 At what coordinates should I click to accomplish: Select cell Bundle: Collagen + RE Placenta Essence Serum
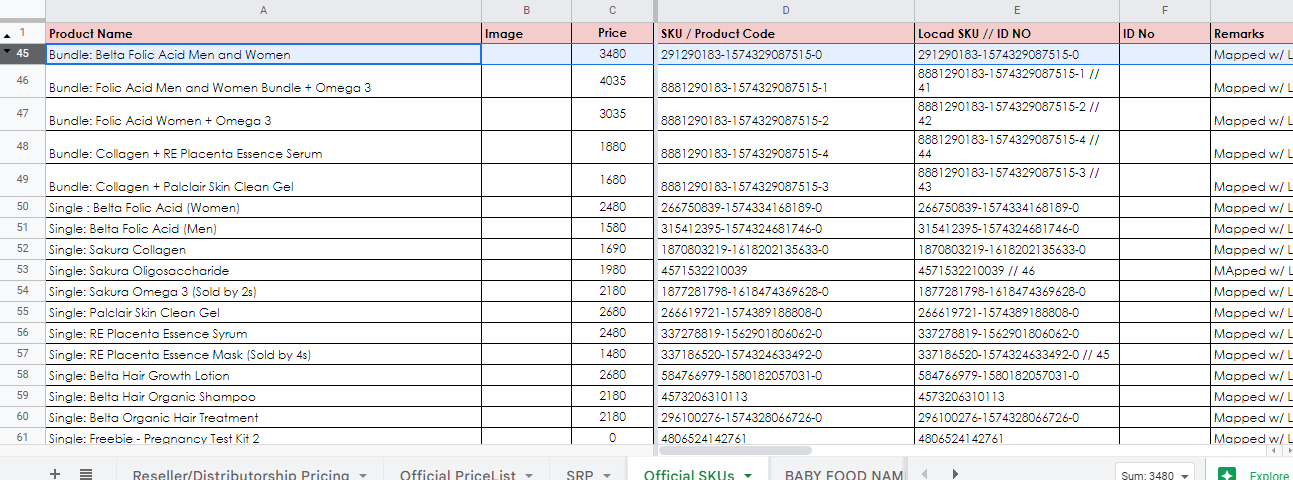pyautogui.click(x=263, y=147)
